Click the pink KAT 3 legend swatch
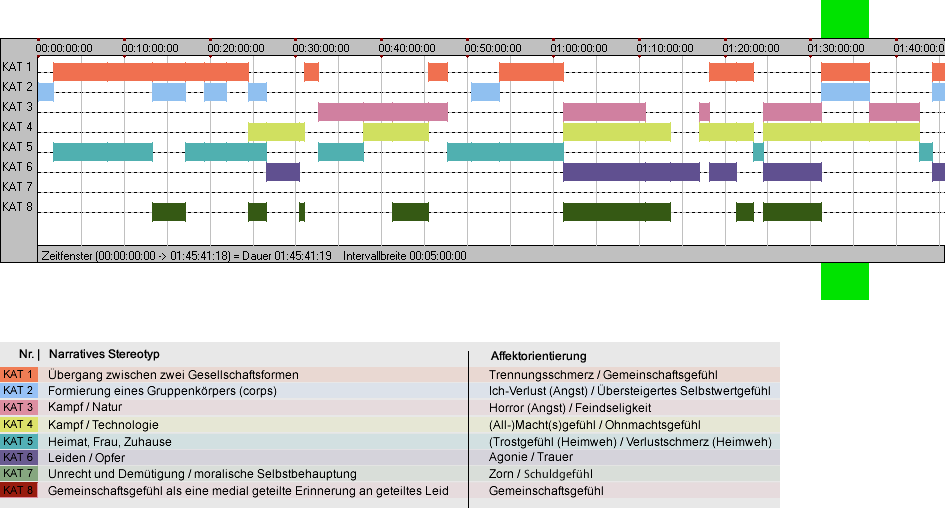The width and height of the screenshot is (945, 530). click(19, 407)
